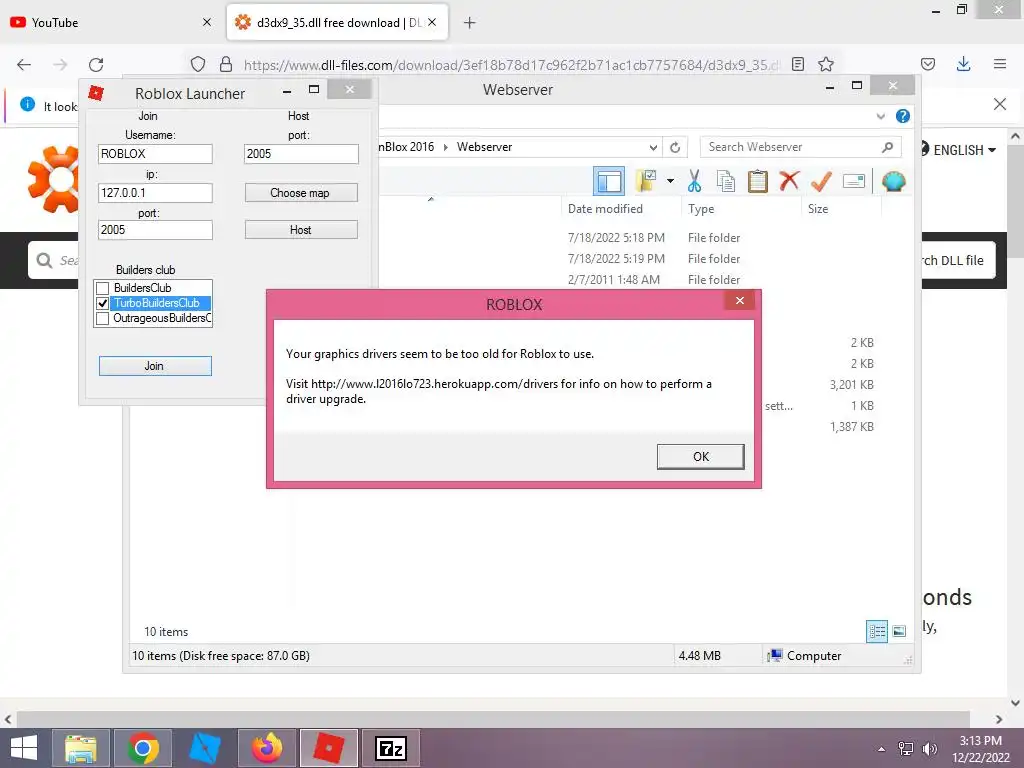Refresh the Webserver folder view
This screenshot has height=768, width=1024.
(675, 147)
